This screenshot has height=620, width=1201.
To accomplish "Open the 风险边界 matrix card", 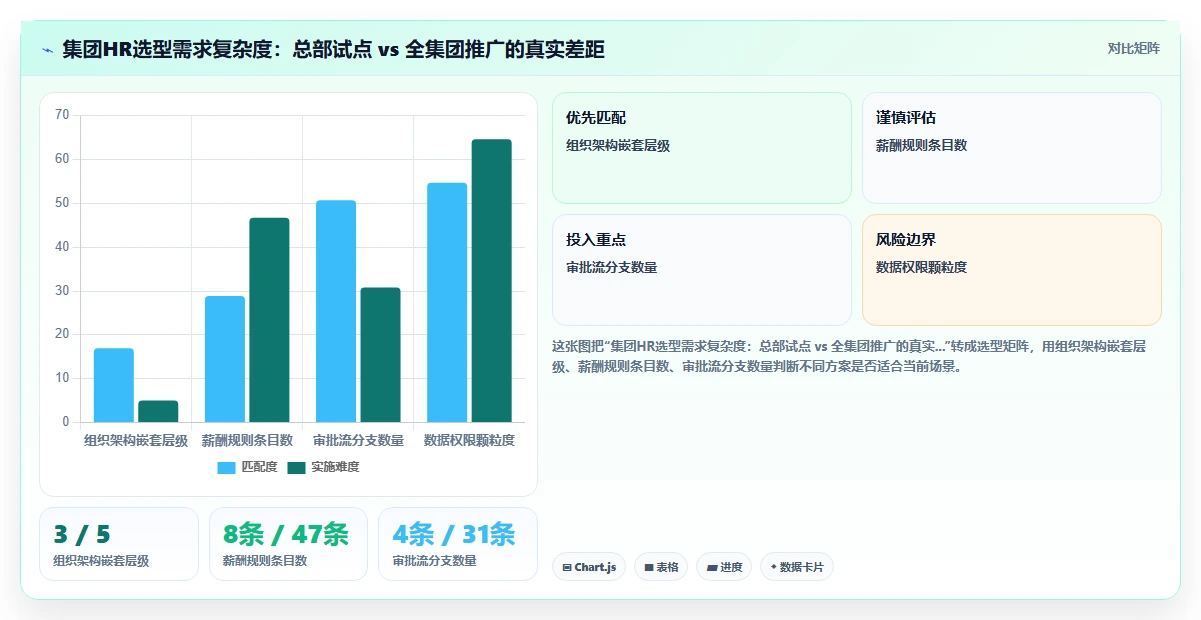I will (1012, 270).
